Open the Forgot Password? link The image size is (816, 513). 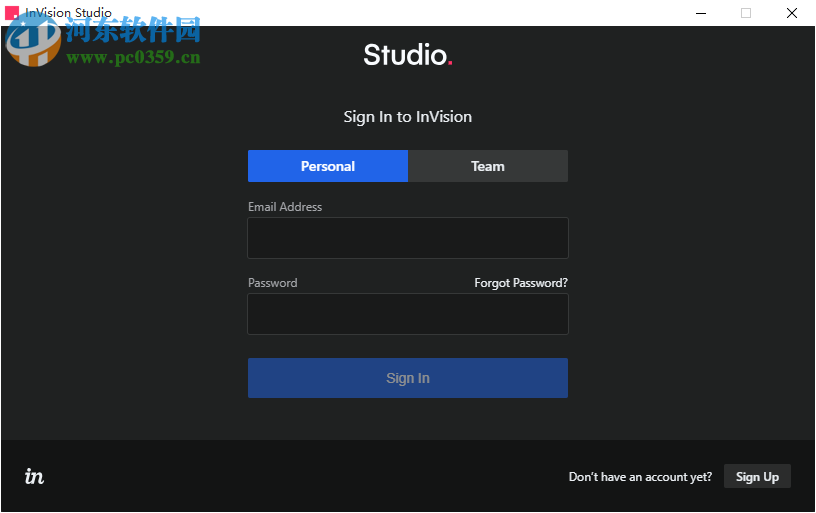521,283
